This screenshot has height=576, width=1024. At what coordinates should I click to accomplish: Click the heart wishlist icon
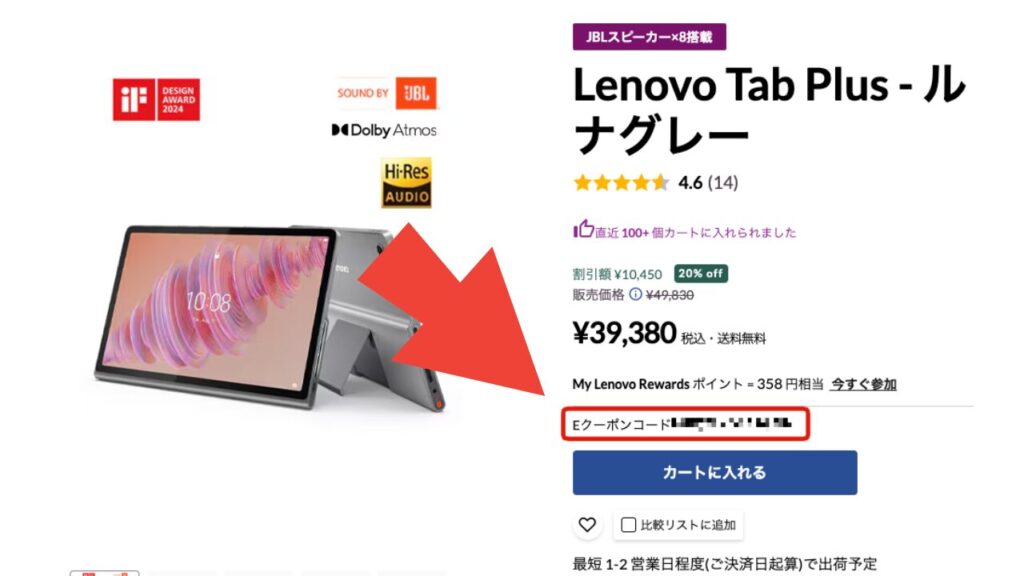pos(587,524)
